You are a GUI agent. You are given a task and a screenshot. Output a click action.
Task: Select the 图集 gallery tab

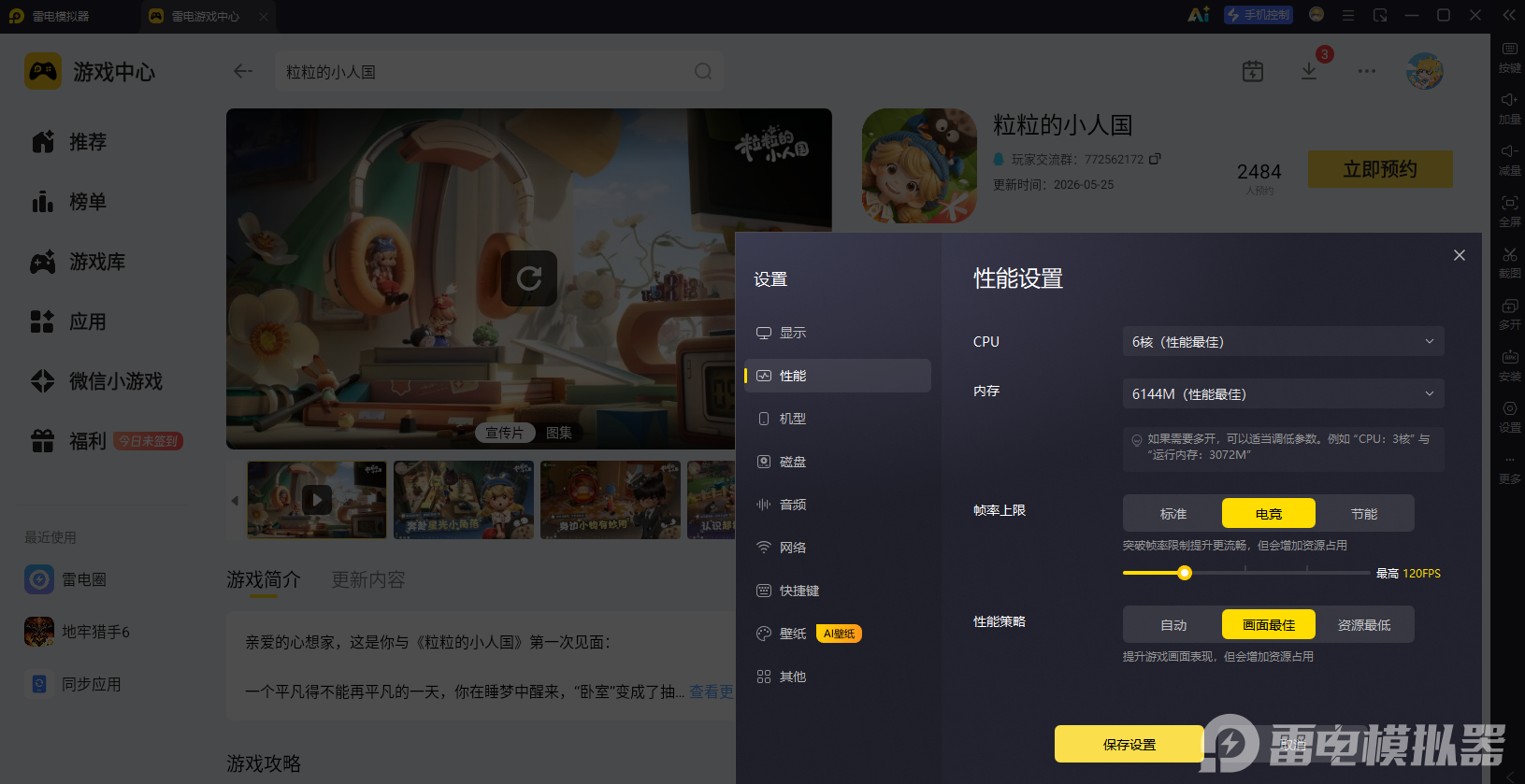pyautogui.click(x=559, y=433)
